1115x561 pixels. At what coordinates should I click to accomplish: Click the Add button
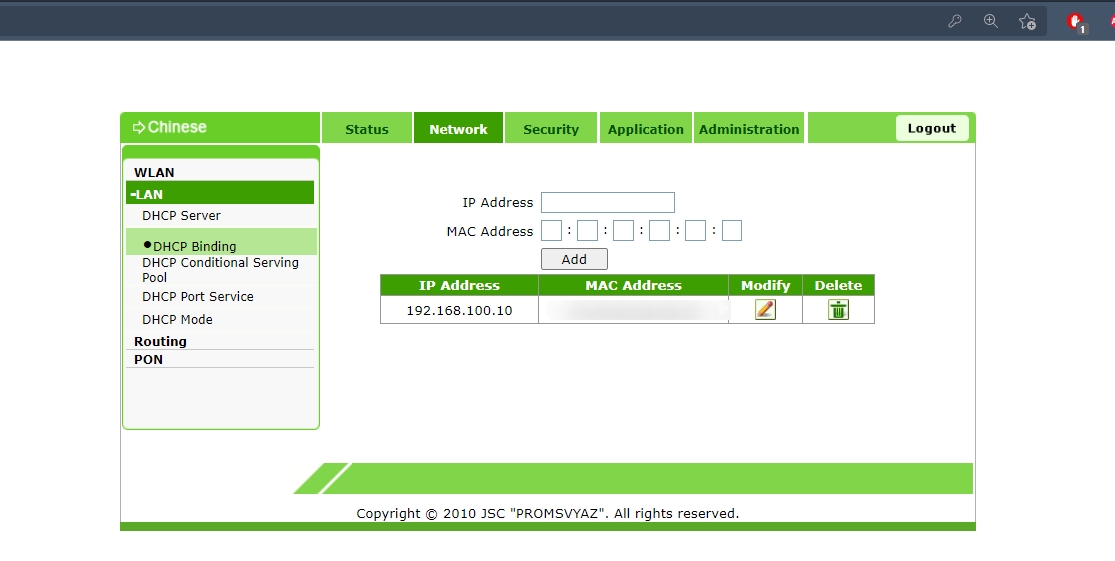pyautogui.click(x=574, y=260)
